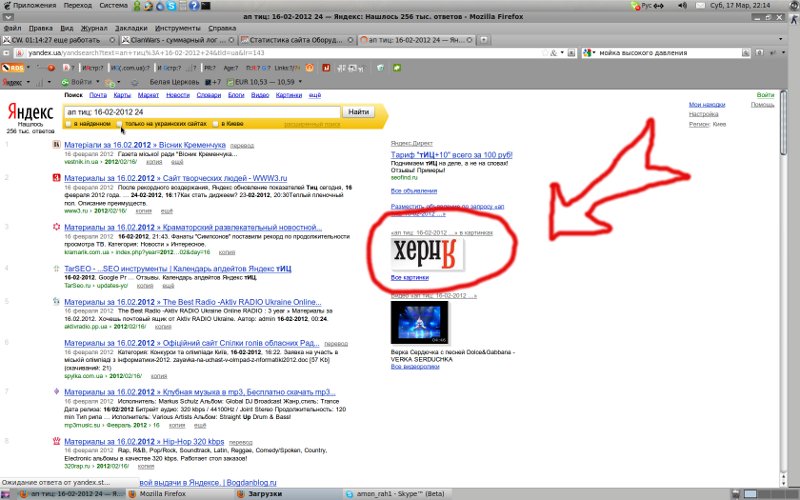Open the Картинки link in Yandex navigation
Viewport: 800px width, 500px height.
point(289,95)
